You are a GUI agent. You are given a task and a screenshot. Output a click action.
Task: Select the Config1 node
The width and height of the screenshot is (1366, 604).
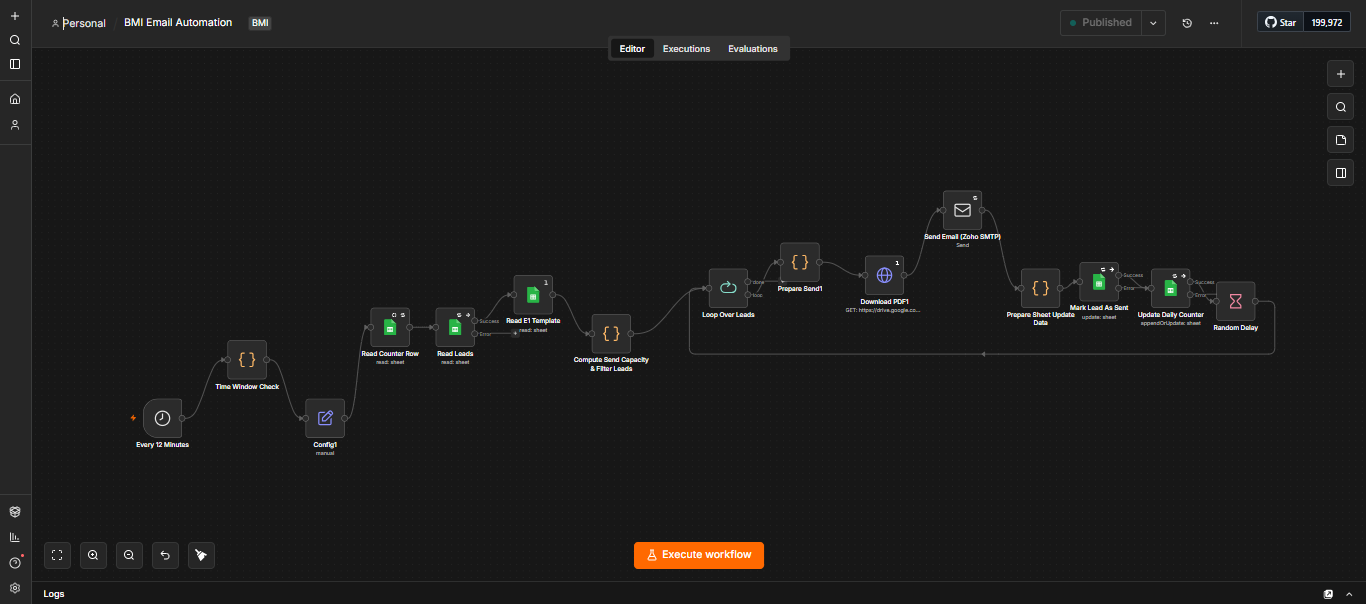click(x=325, y=418)
